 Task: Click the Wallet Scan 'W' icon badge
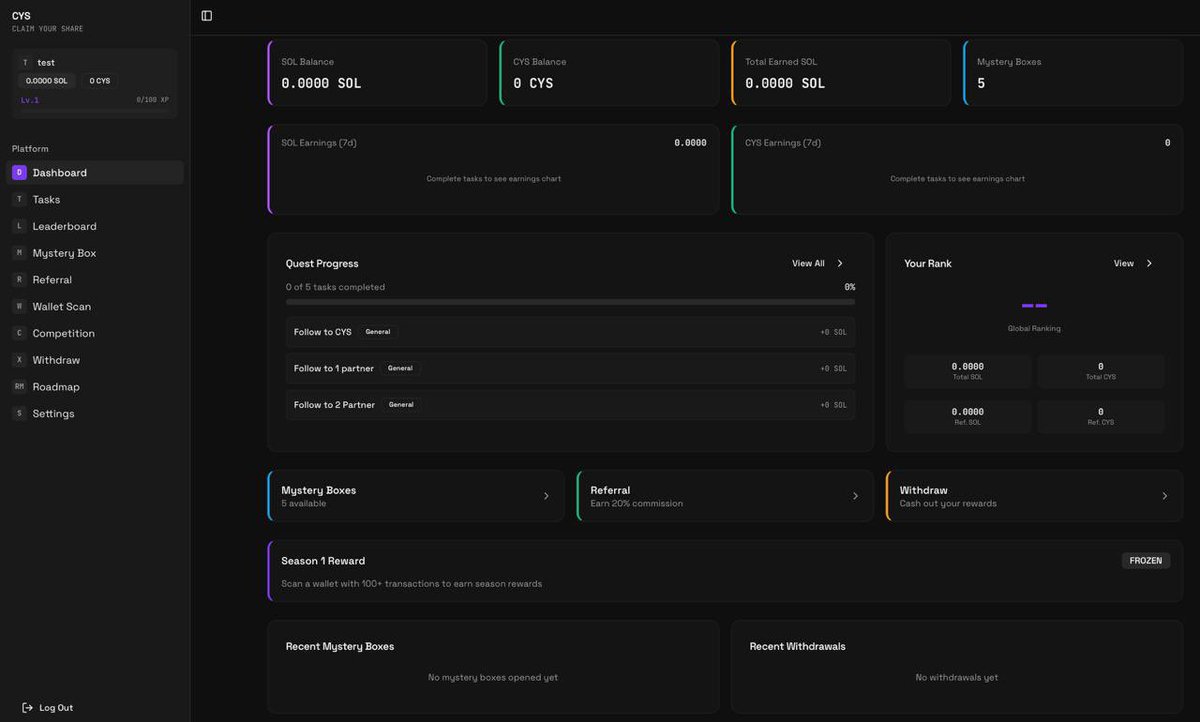coord(19,306)
